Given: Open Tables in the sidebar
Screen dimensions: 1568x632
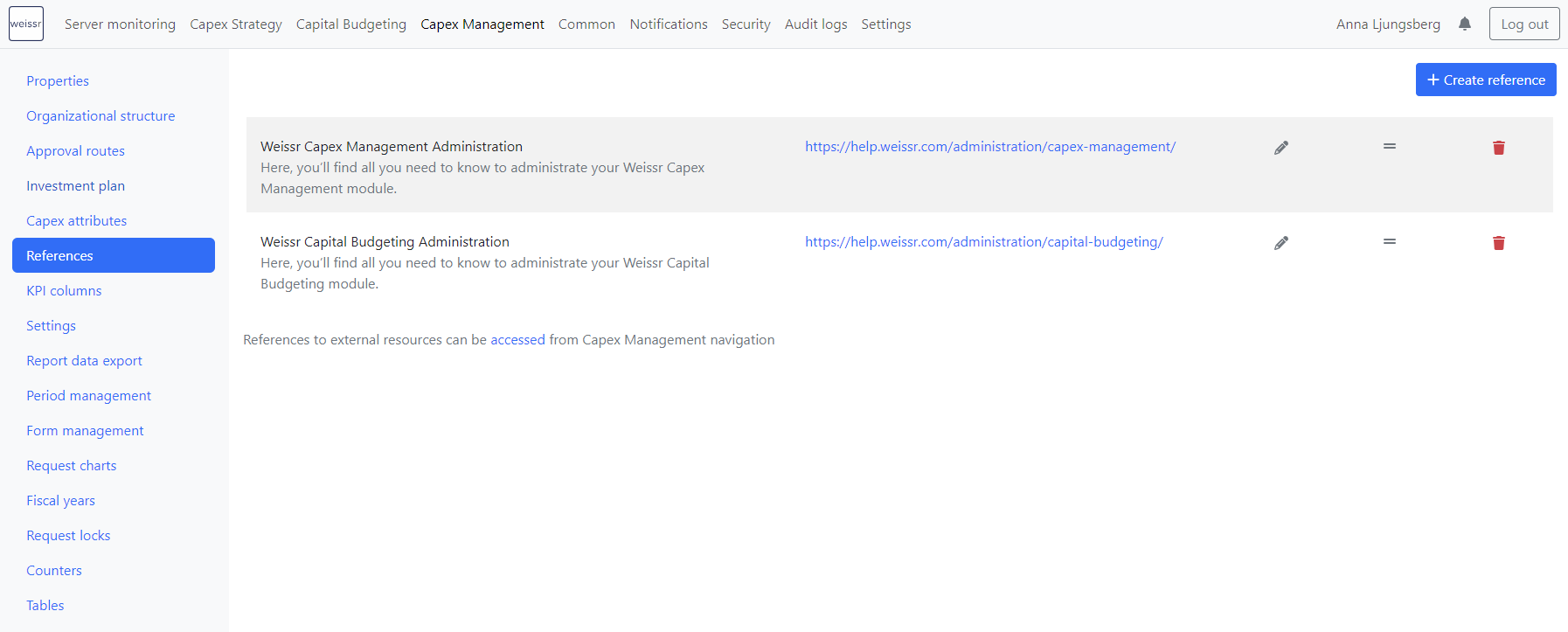Looking at the screenshot, I should 45,605.
